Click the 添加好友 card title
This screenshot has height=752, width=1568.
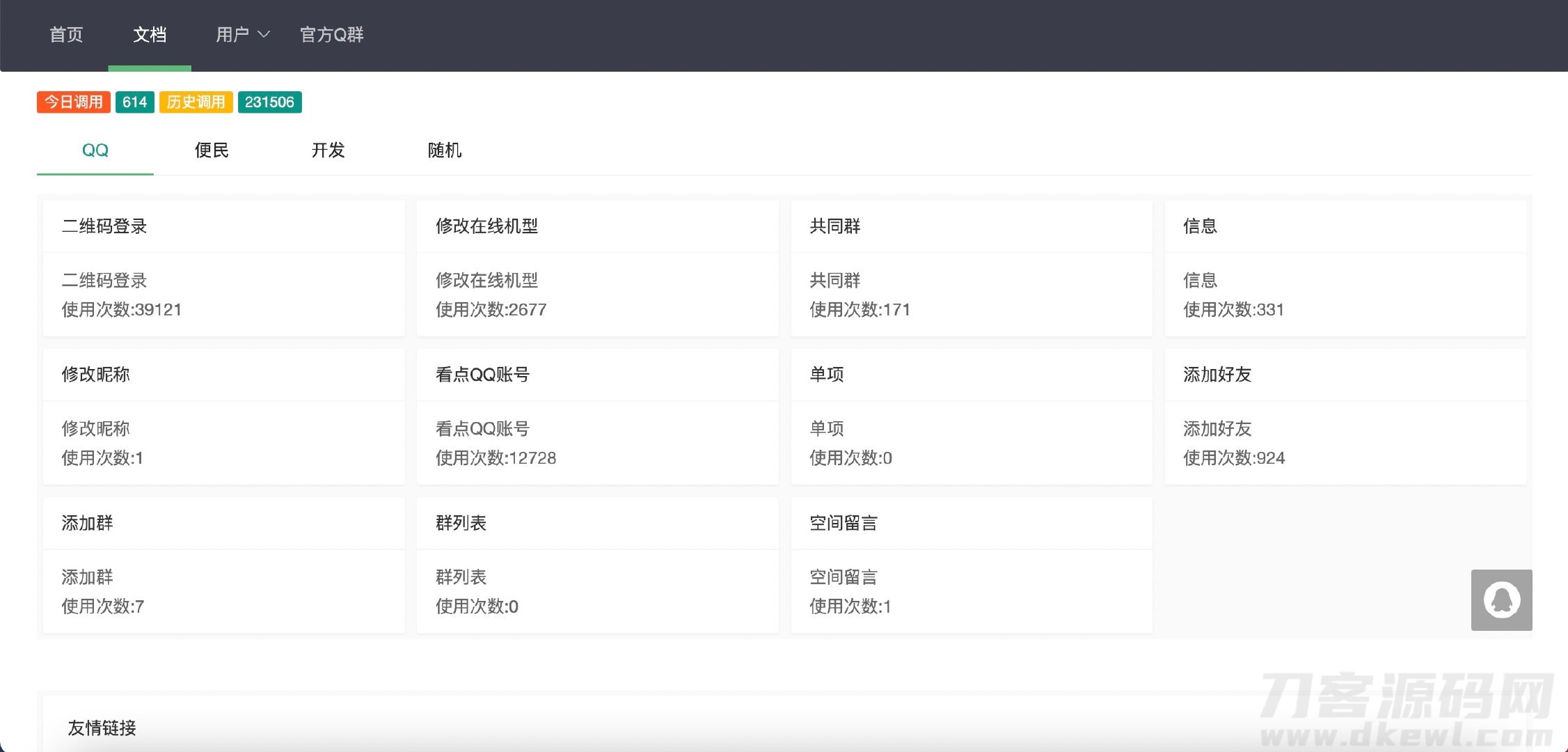(1216, 375)
